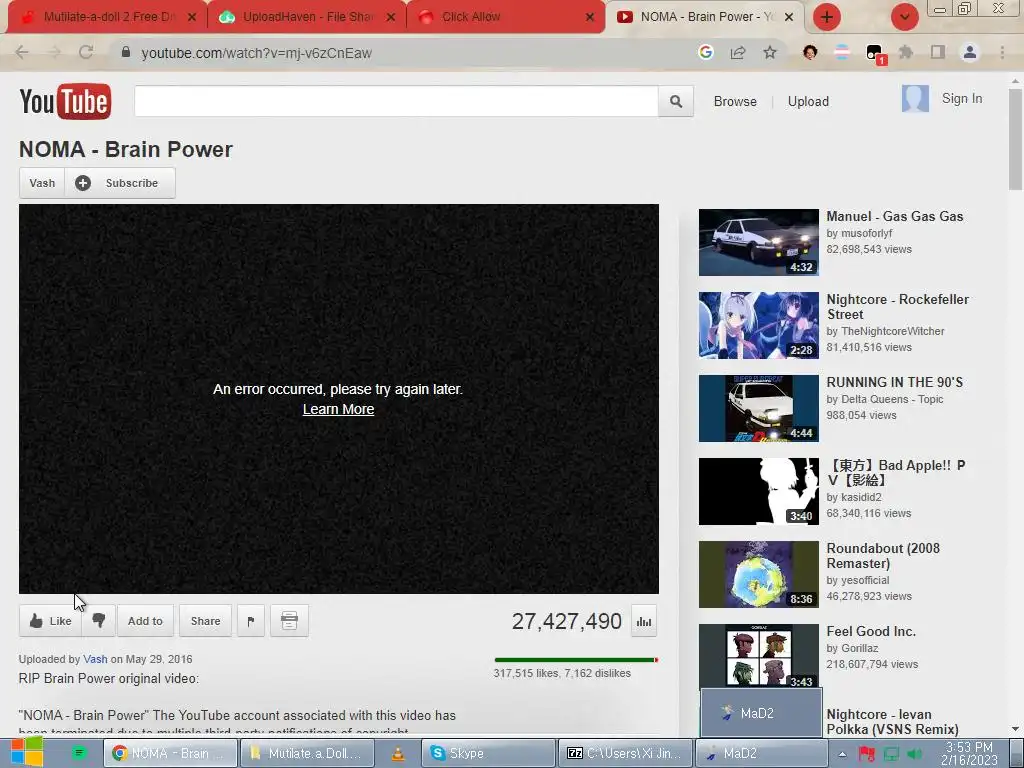1024x768 pixels.
Task: Click the extension icon with red badge
Action: pyautogui.click(x=875, y=54)
